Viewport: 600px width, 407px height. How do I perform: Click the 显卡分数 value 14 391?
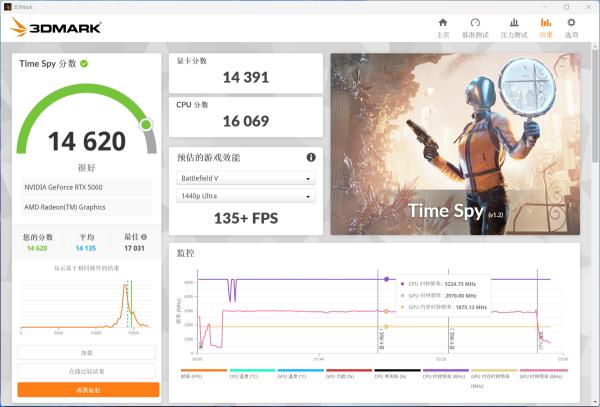[246, 78]
